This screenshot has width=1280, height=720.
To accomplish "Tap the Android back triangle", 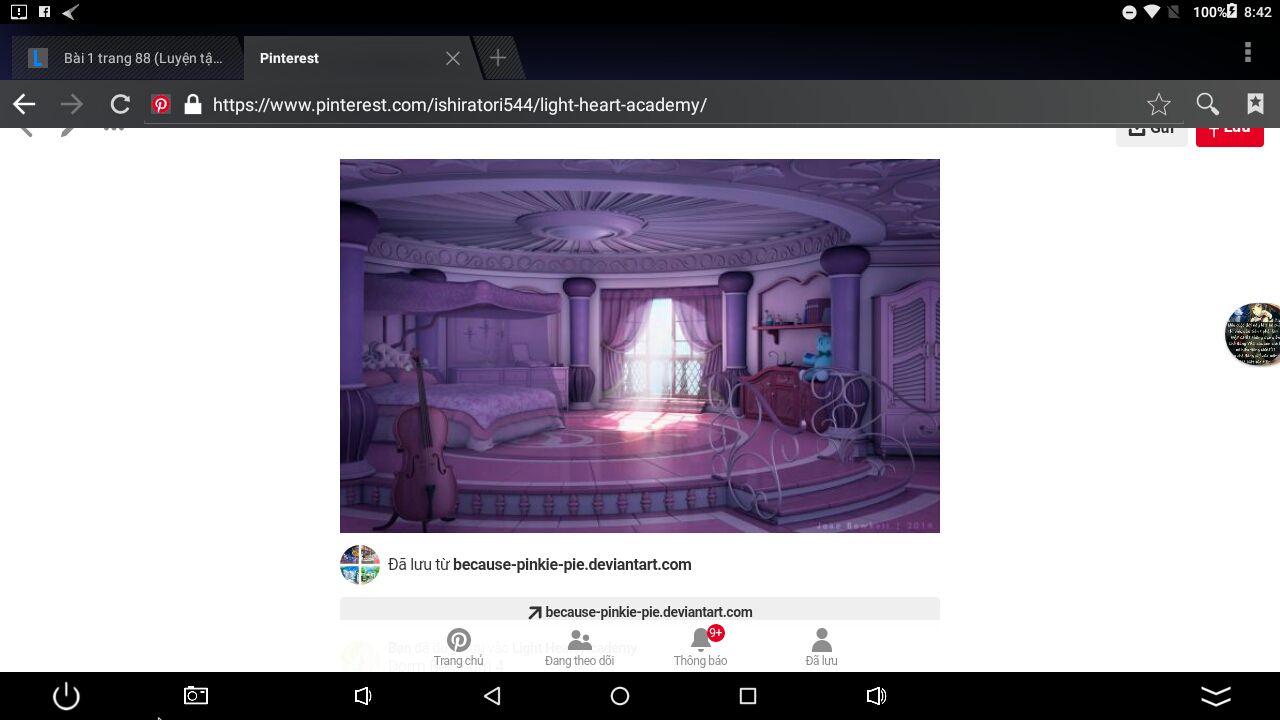I will pos(491,696).
